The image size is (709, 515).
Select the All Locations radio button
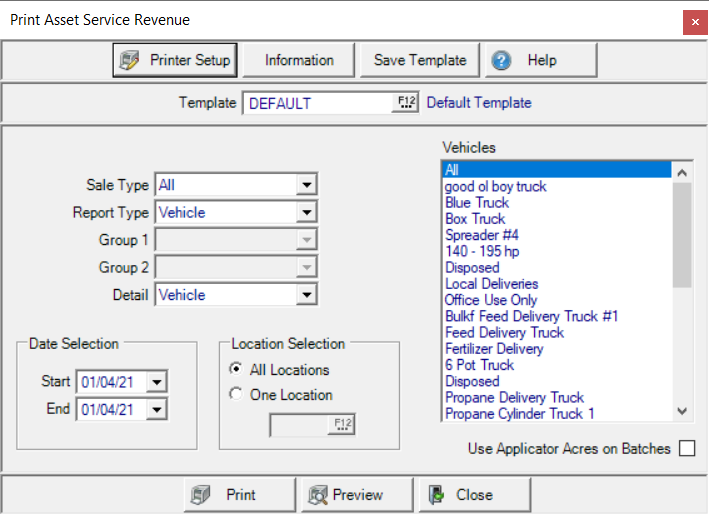coord(236,370)
